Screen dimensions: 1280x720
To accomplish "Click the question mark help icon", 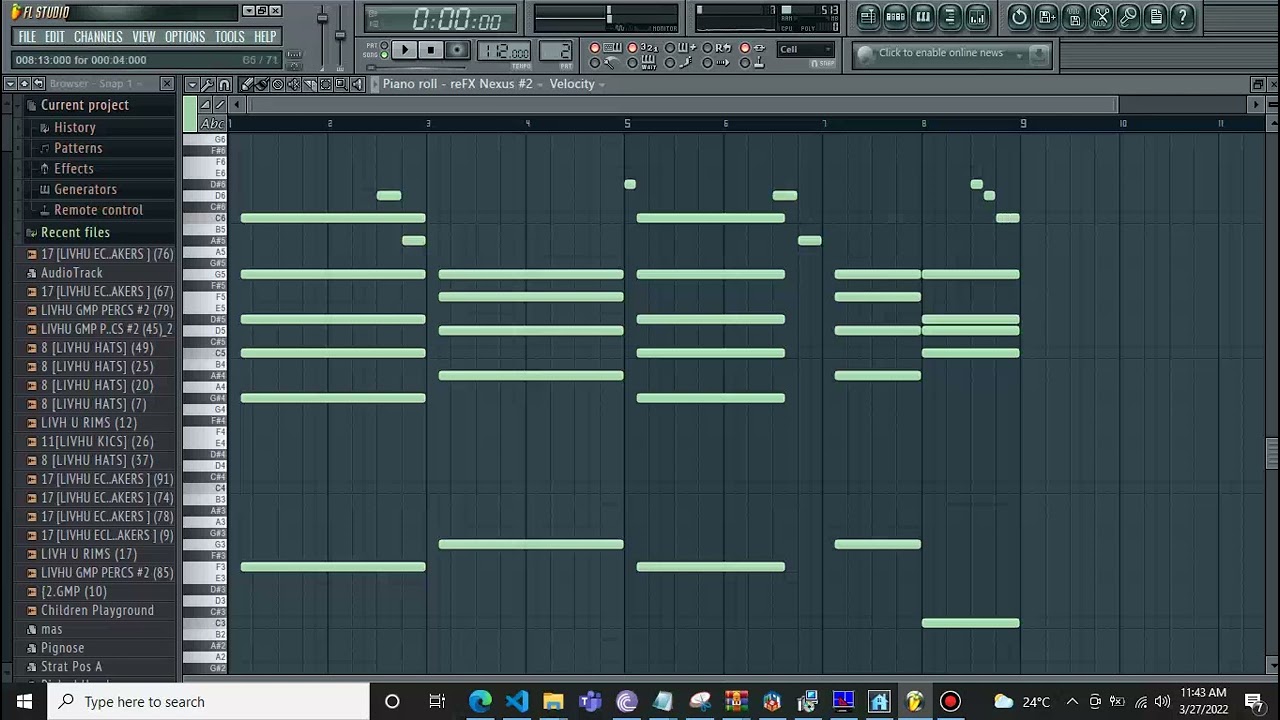I will pyautogui.click(x=1183, y=16).
